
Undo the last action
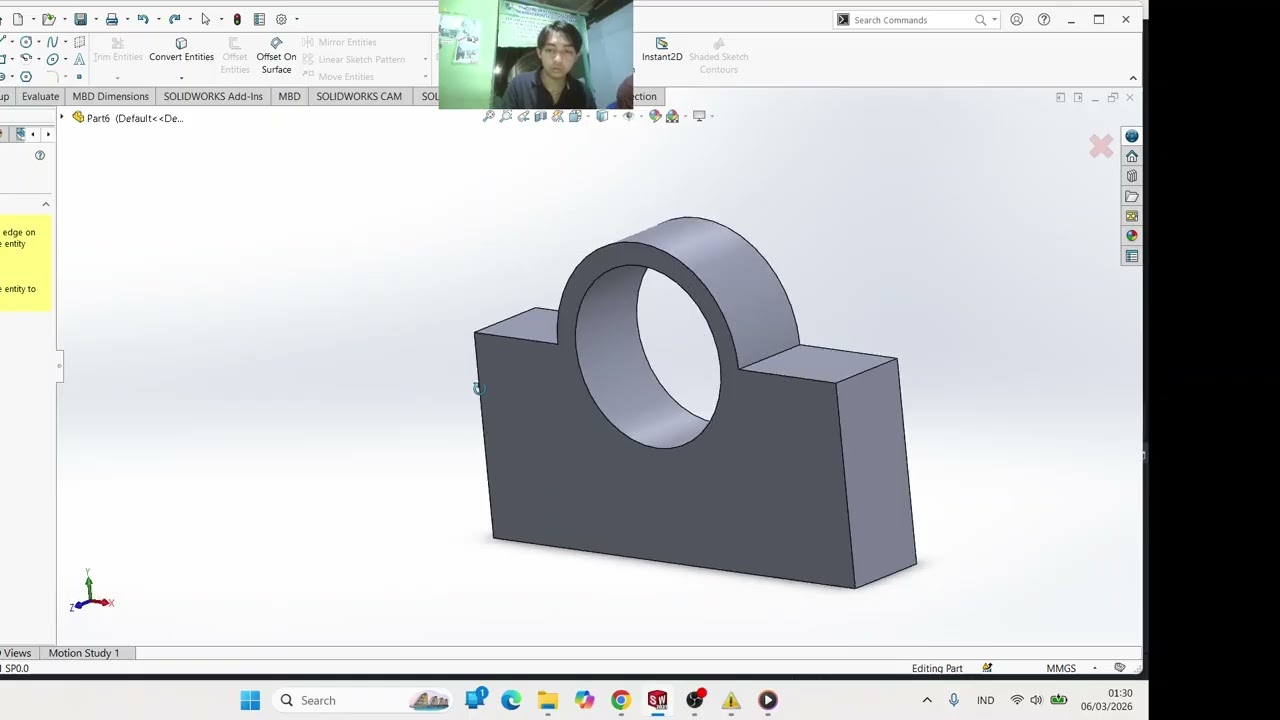[x=143, y=19]
